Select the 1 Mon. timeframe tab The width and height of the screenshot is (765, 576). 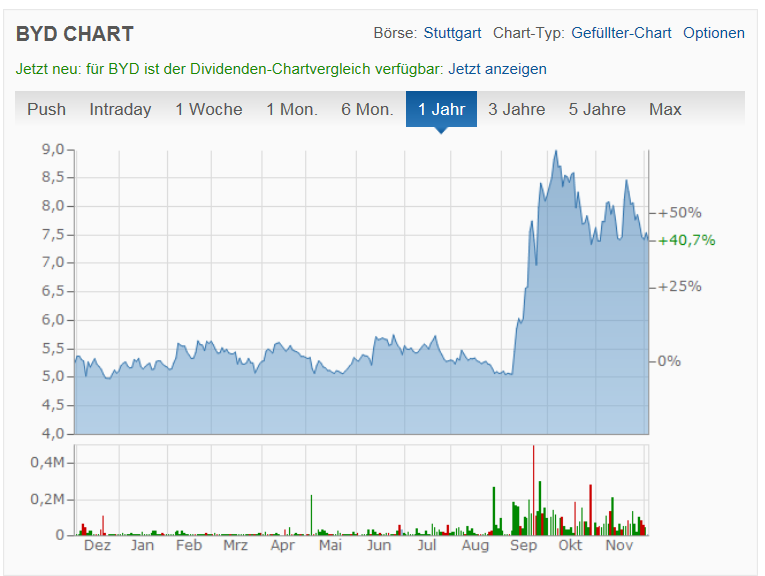coord(292,109)
